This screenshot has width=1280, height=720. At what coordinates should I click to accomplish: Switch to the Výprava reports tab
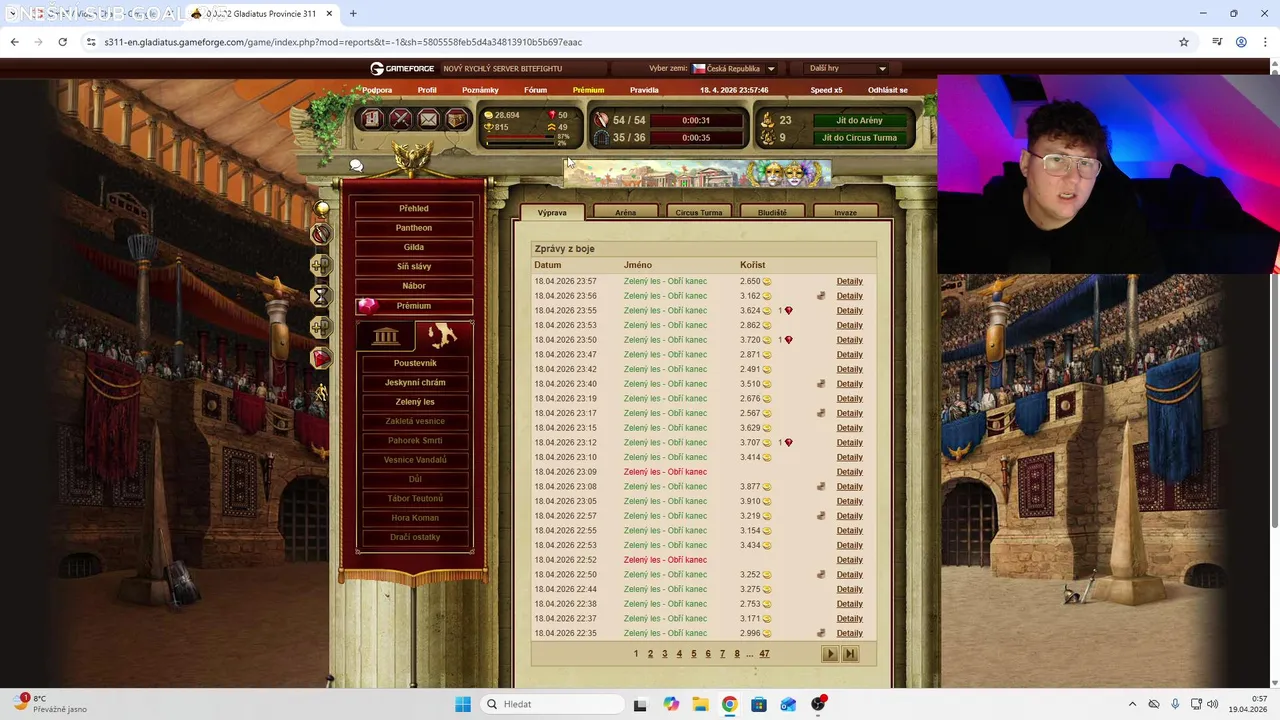552,212
